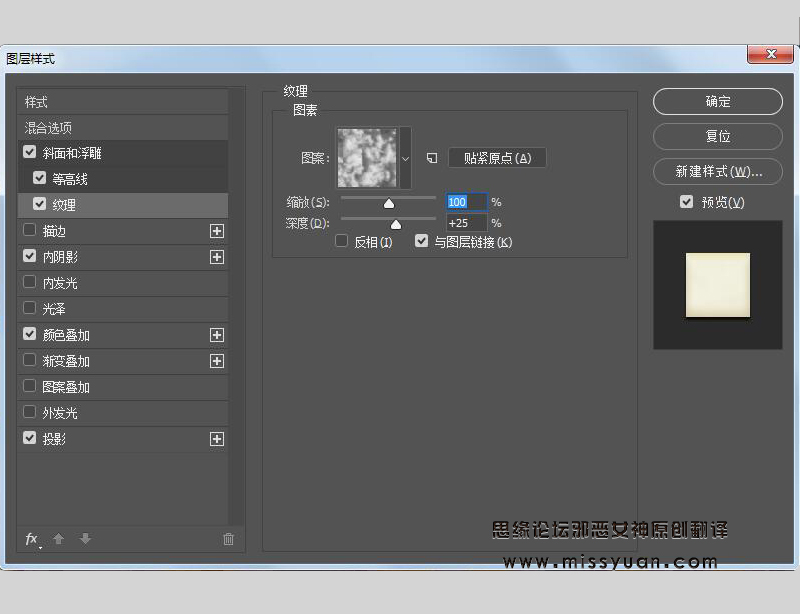Open the pattern picker dropdown arrow
The width and height of the screenshot is (800, 614).
tap(405, 158)
